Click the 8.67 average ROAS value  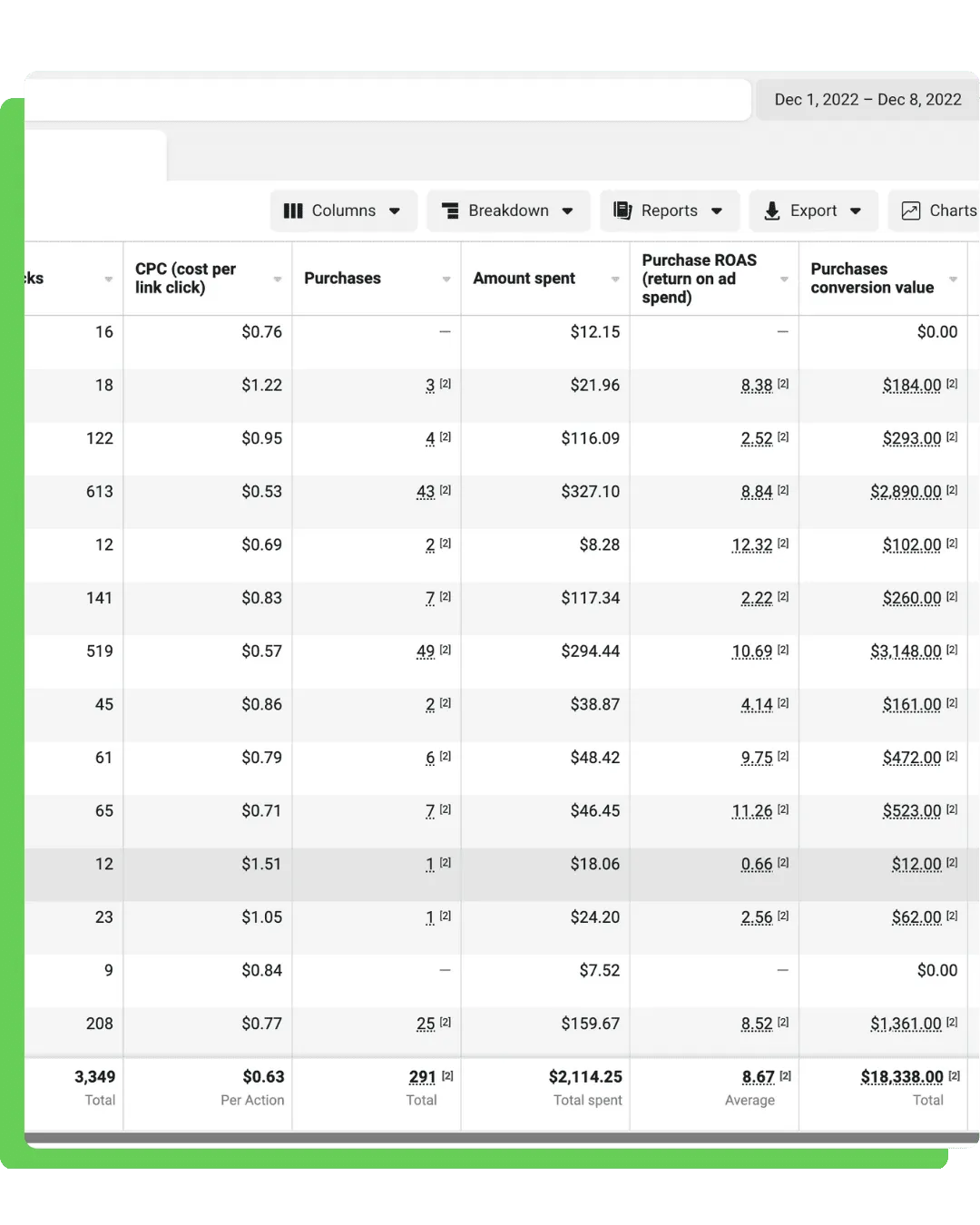(759, 1077)
